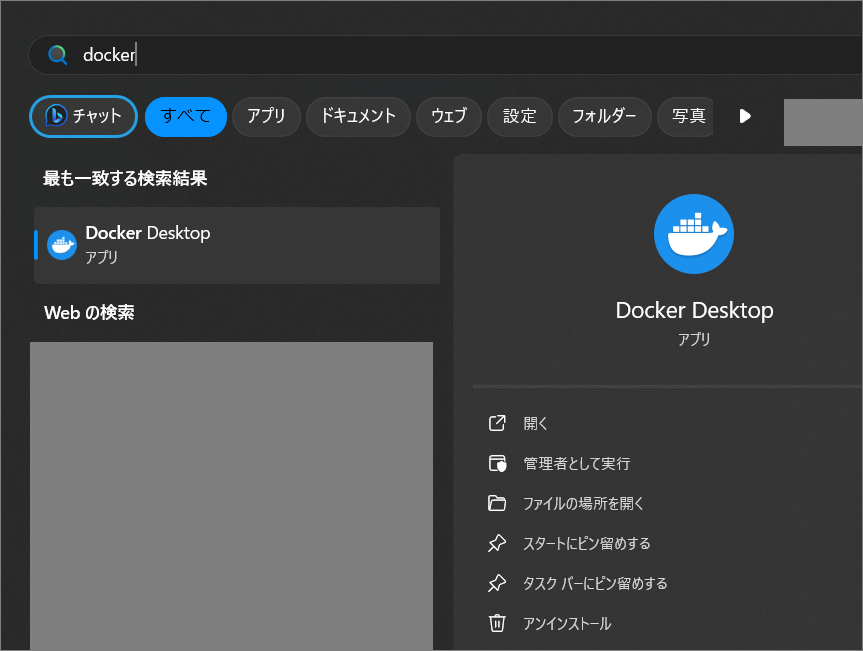Choose 開く to launch Docker Desktop
This screenshot has width=863, height=651.
point(535,423)
